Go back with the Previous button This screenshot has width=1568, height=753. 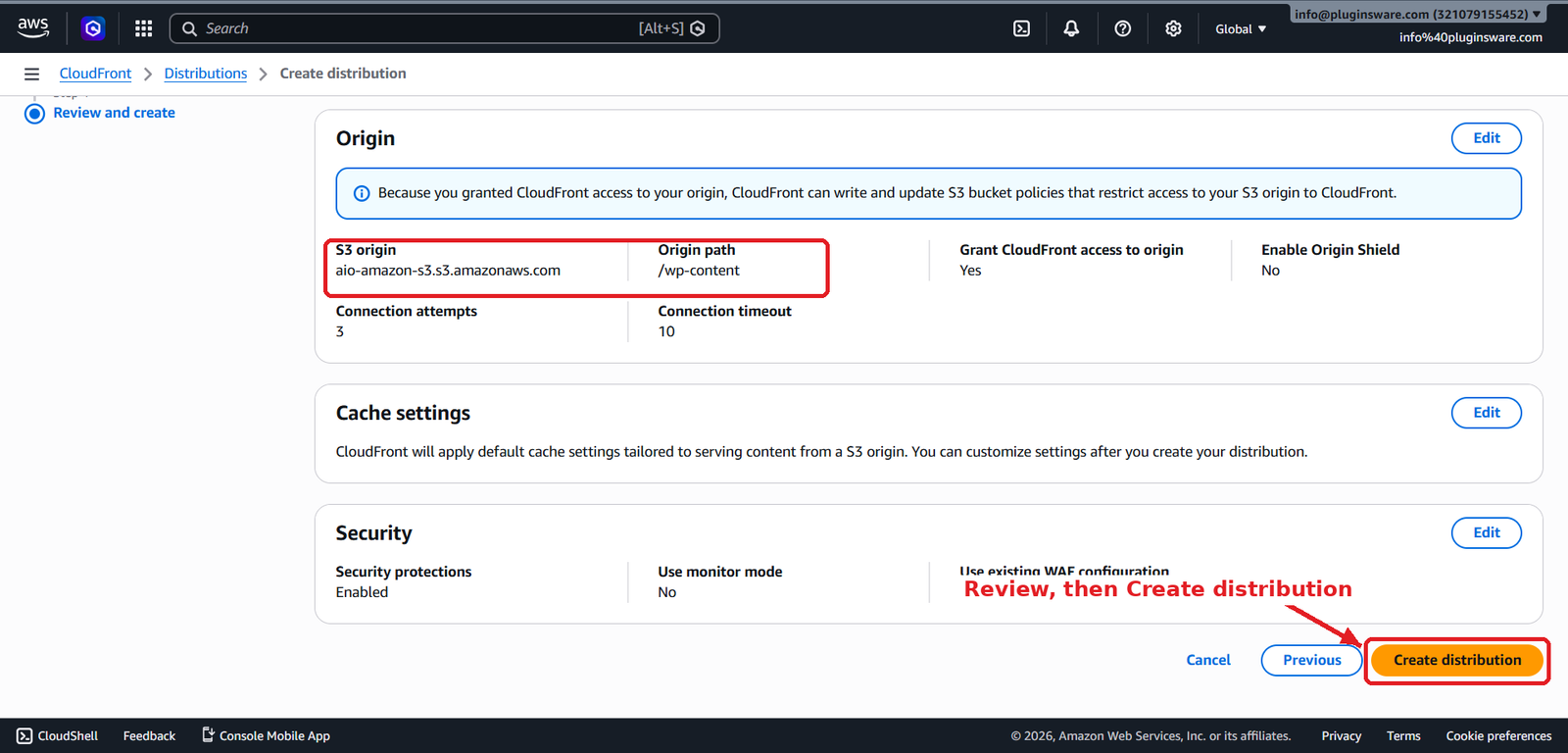click(x=1311, y=660)
